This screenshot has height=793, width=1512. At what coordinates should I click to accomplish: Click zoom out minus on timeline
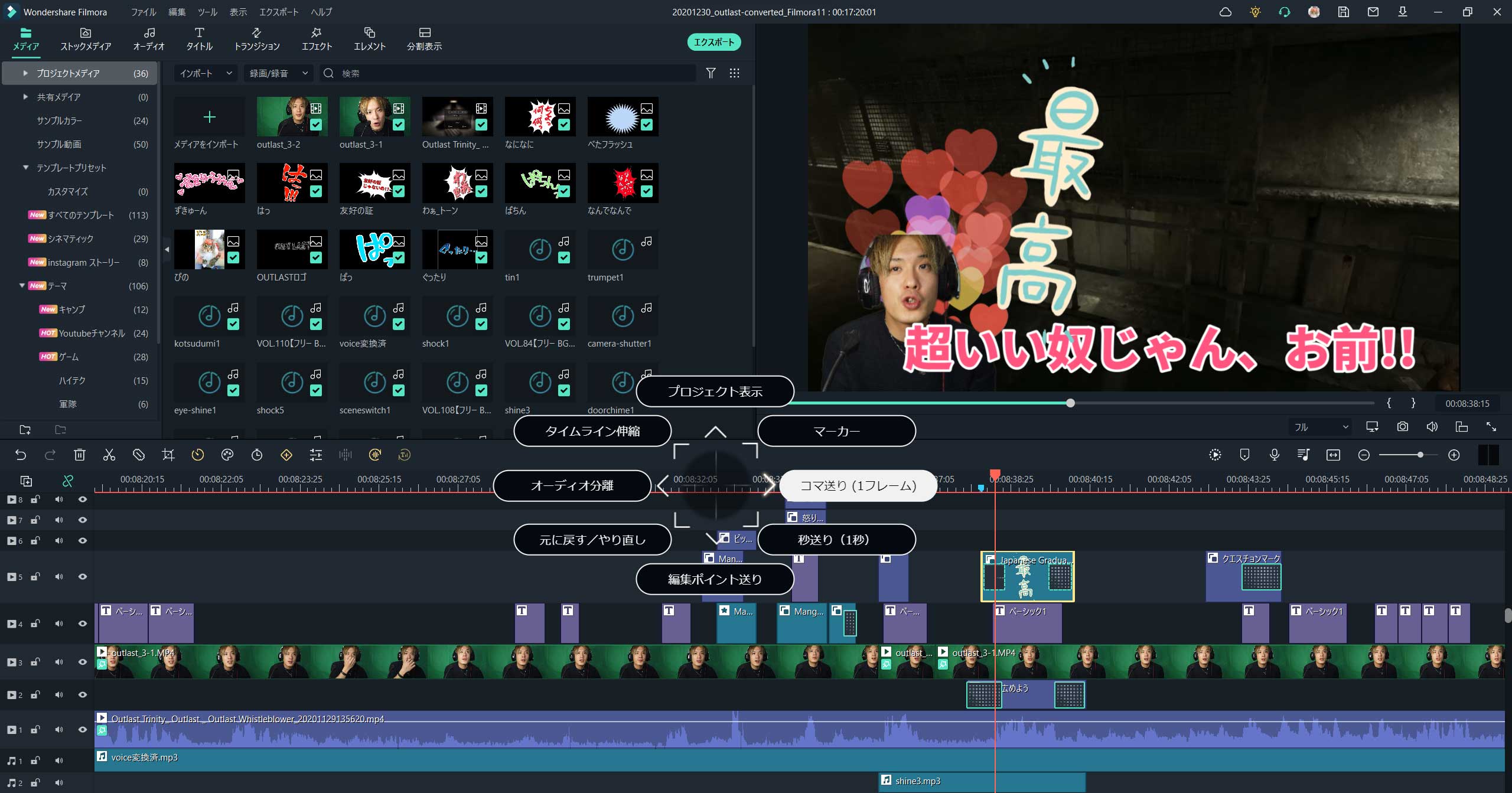pos(1364,455)
